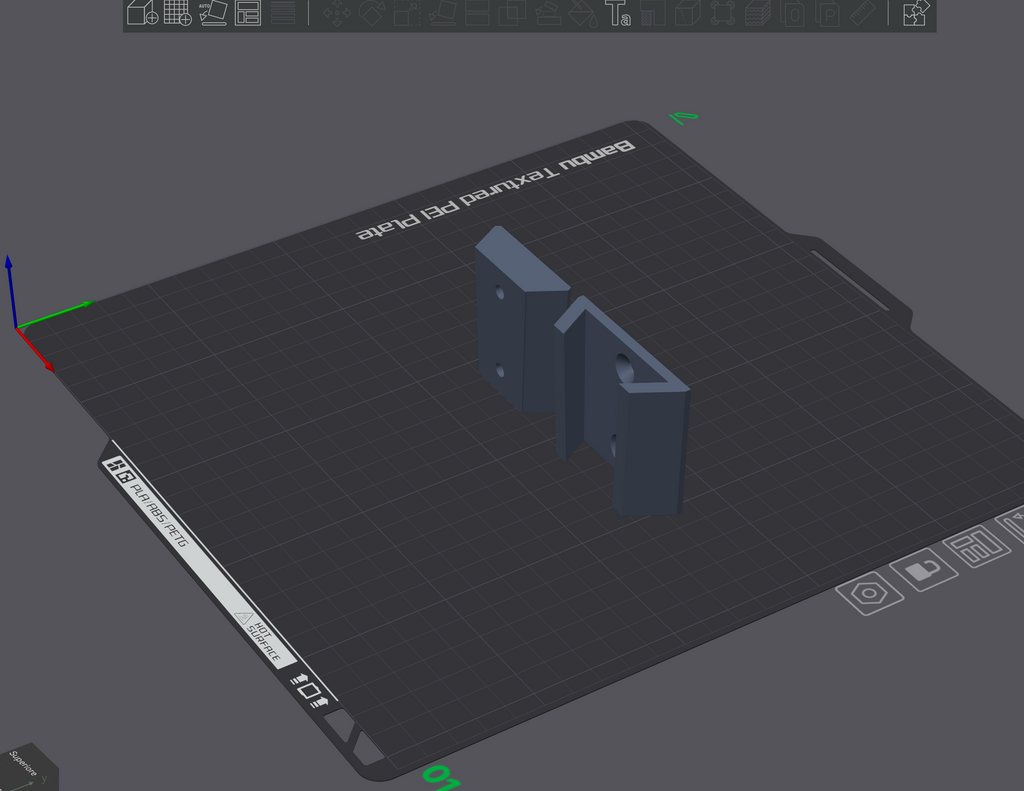Screen dimensions: 1024x791
Task: Select the Measure ruler tool
Action: tap(863, 12)
